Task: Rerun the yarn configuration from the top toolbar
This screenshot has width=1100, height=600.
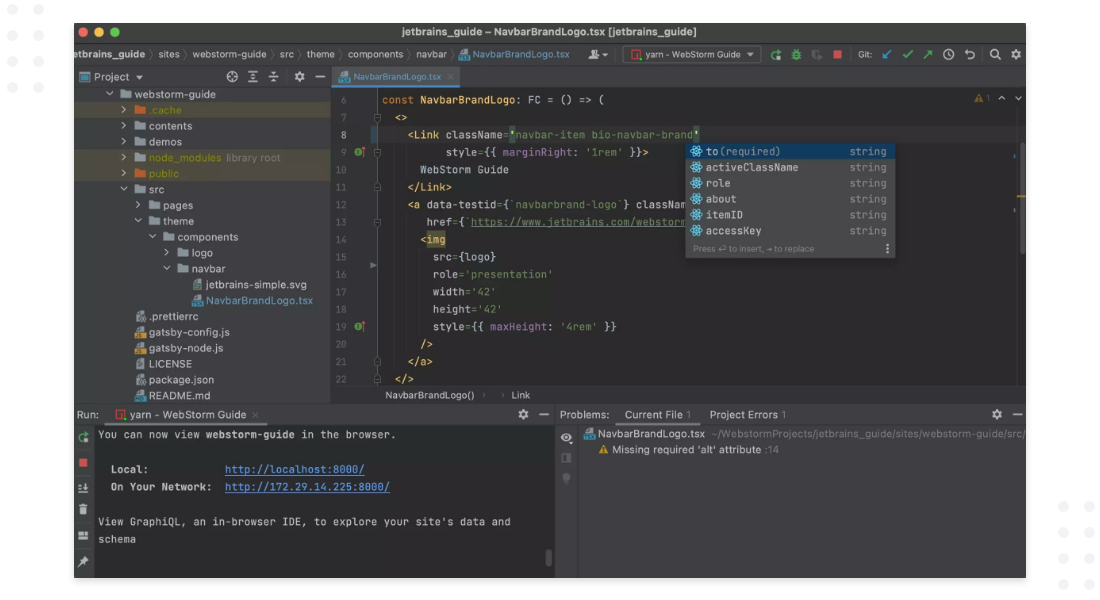Action: tap(775, 55)
